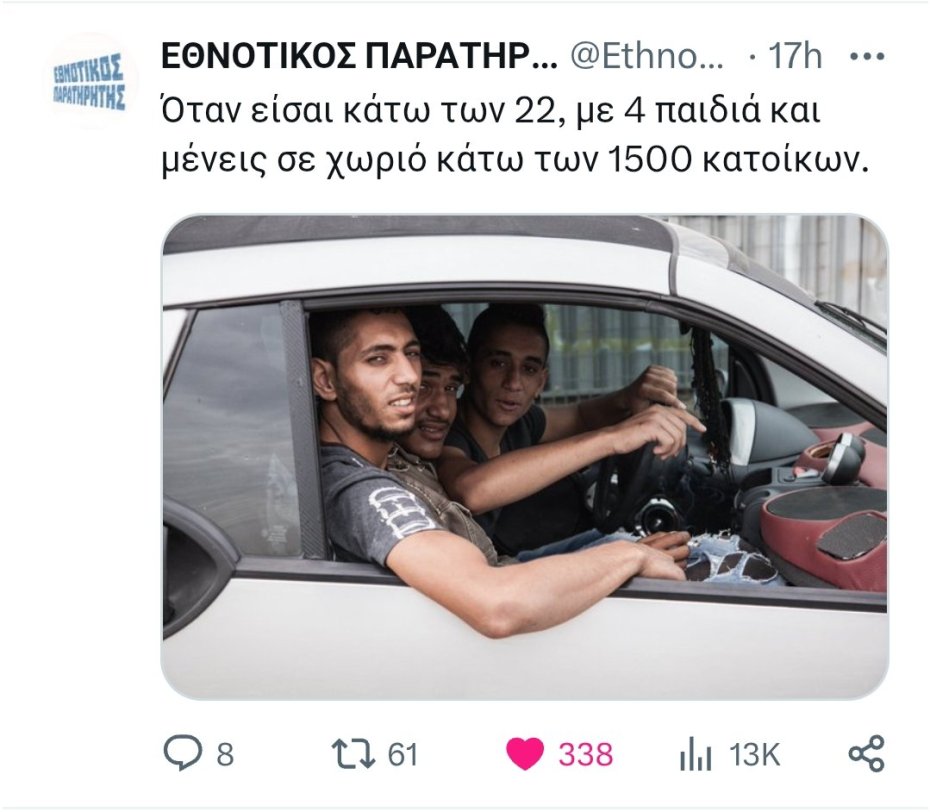Viewport: 930px width, 812px height.
Task: Open the three-dot more options menu
Action: tap(867, 57)
